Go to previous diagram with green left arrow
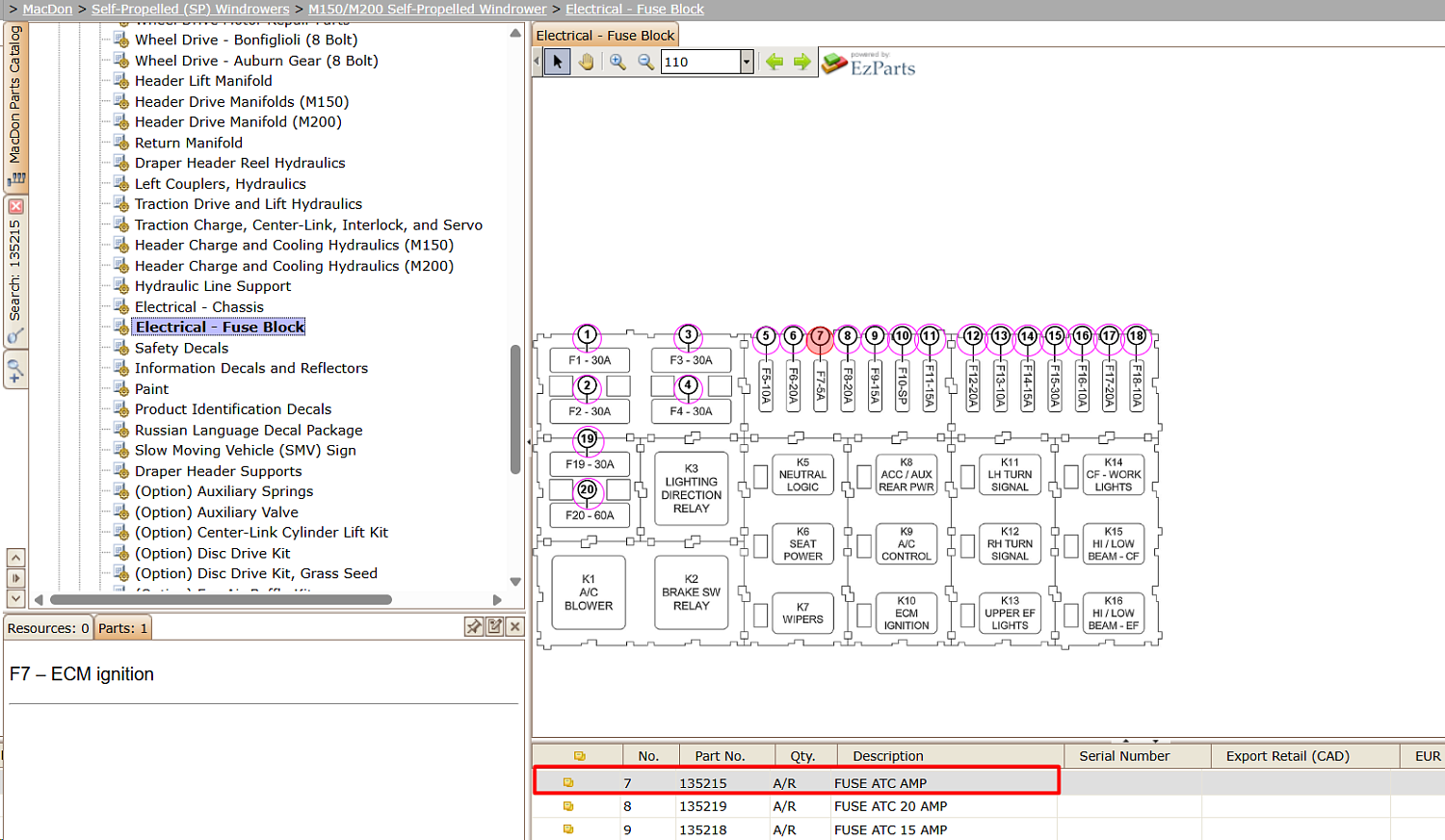 (775, 62)
